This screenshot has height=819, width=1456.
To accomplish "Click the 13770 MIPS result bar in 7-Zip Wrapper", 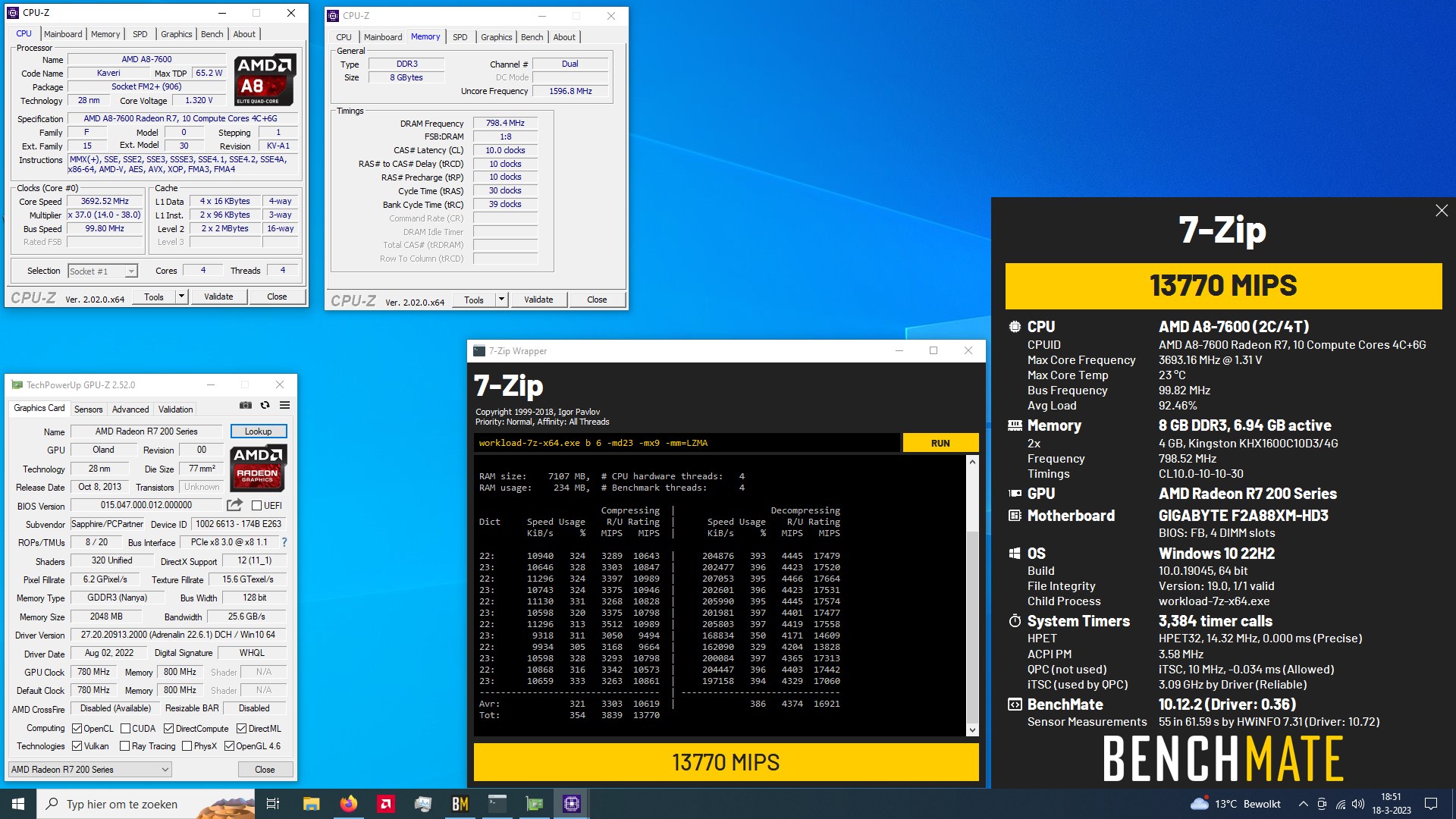I will tap(726, 762).
